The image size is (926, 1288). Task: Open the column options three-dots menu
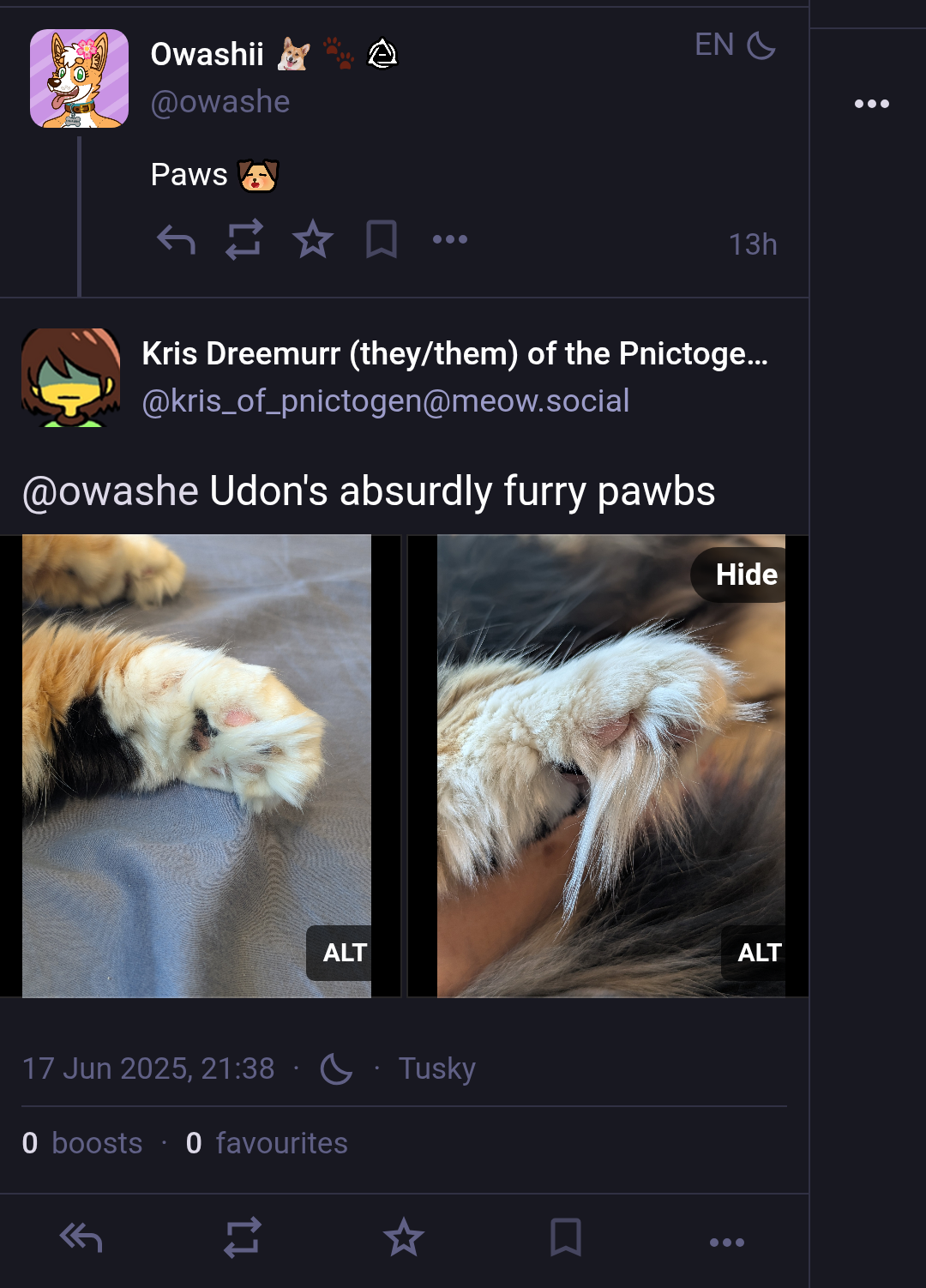[x=872, y=104]
